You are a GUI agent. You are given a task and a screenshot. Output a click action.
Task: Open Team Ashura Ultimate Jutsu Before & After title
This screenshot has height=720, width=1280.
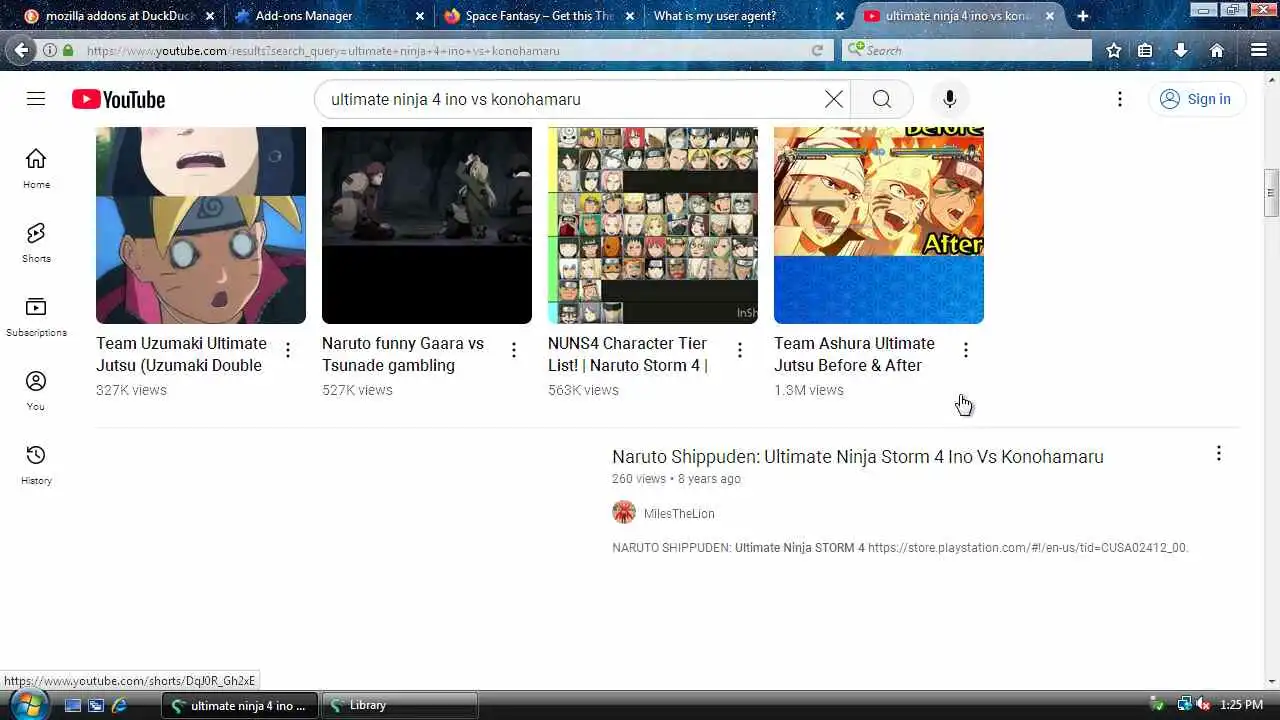(x=855, y=354)
